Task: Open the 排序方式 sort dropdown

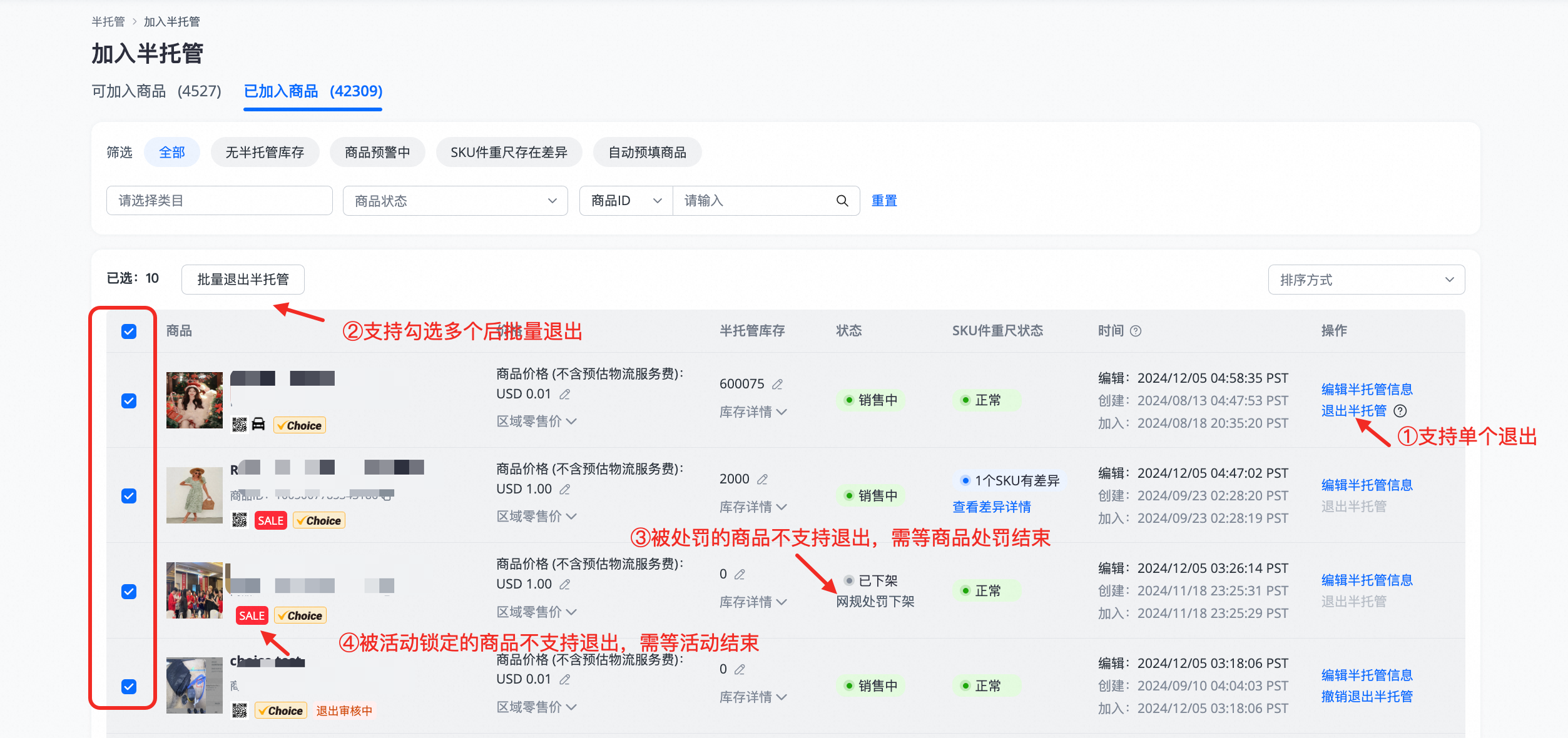Action: point(1366,280)
